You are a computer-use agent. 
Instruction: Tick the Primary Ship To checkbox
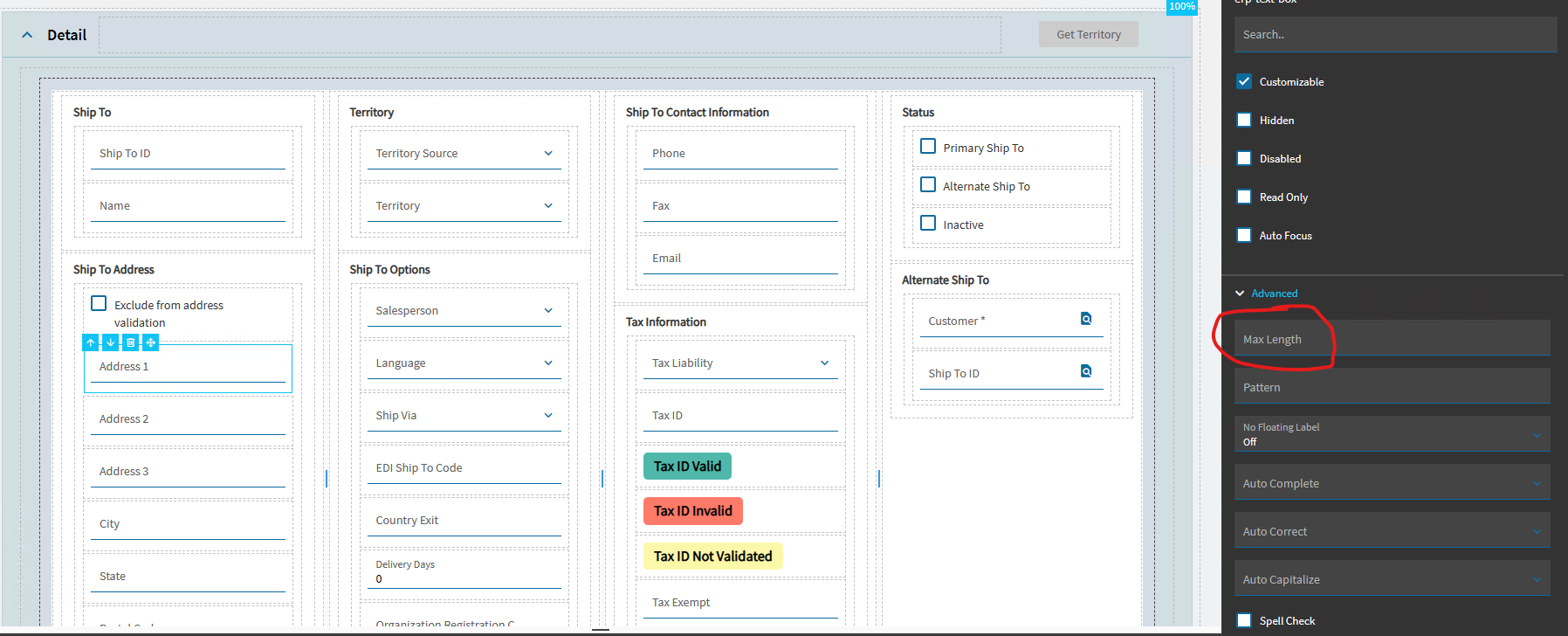click(928, 147)
